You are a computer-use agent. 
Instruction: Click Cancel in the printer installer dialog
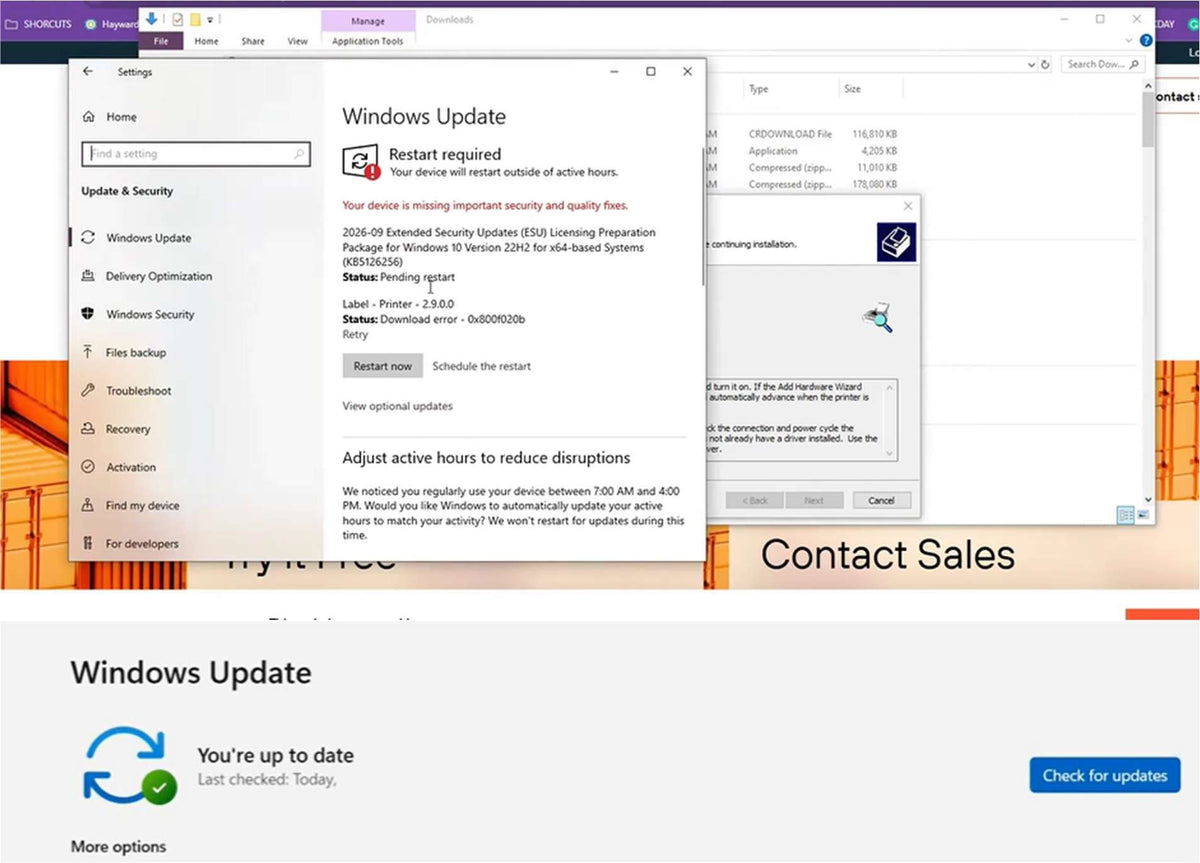click(x=881, y=500)
